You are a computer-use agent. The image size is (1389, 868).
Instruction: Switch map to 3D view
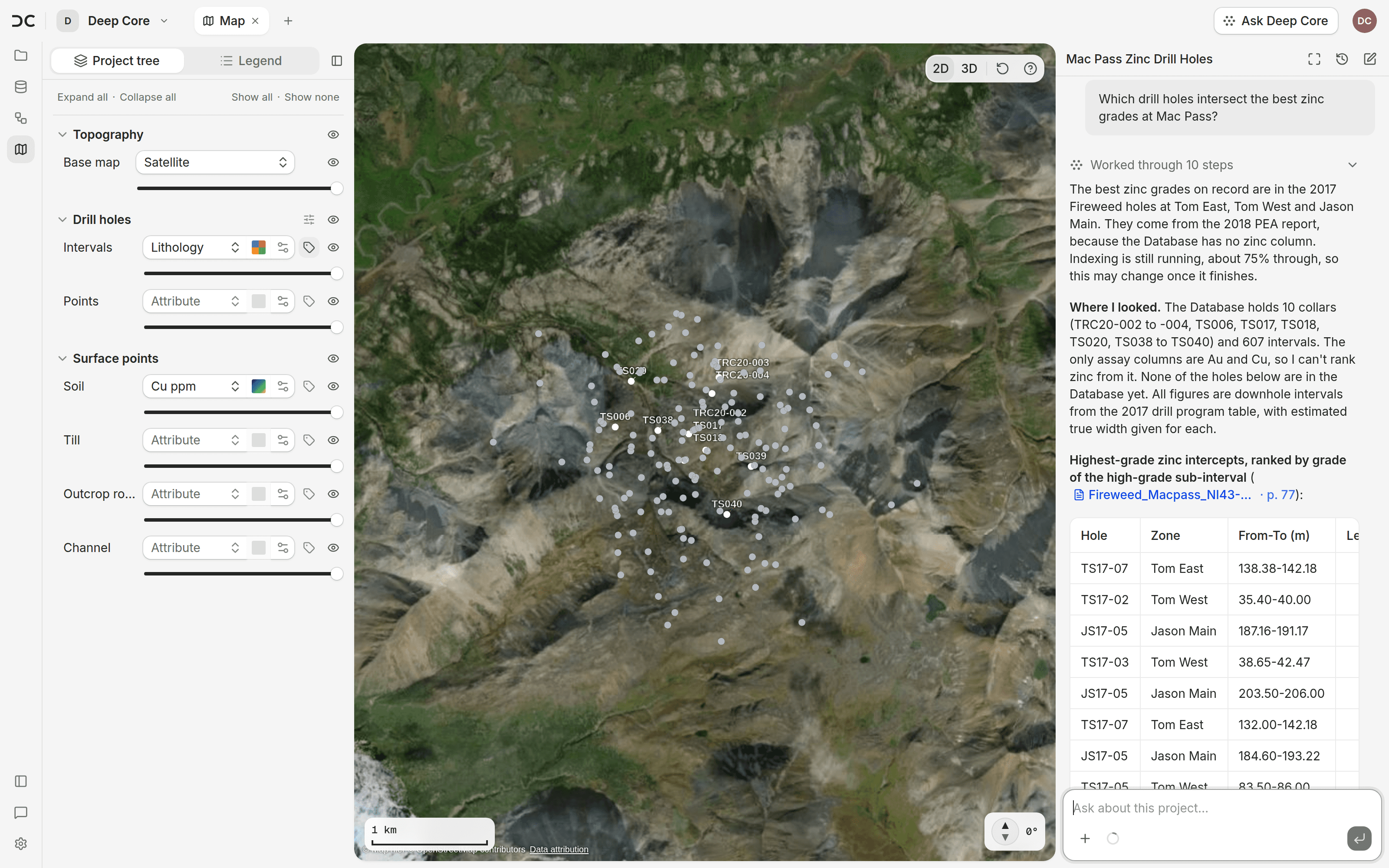click(969, 69)
